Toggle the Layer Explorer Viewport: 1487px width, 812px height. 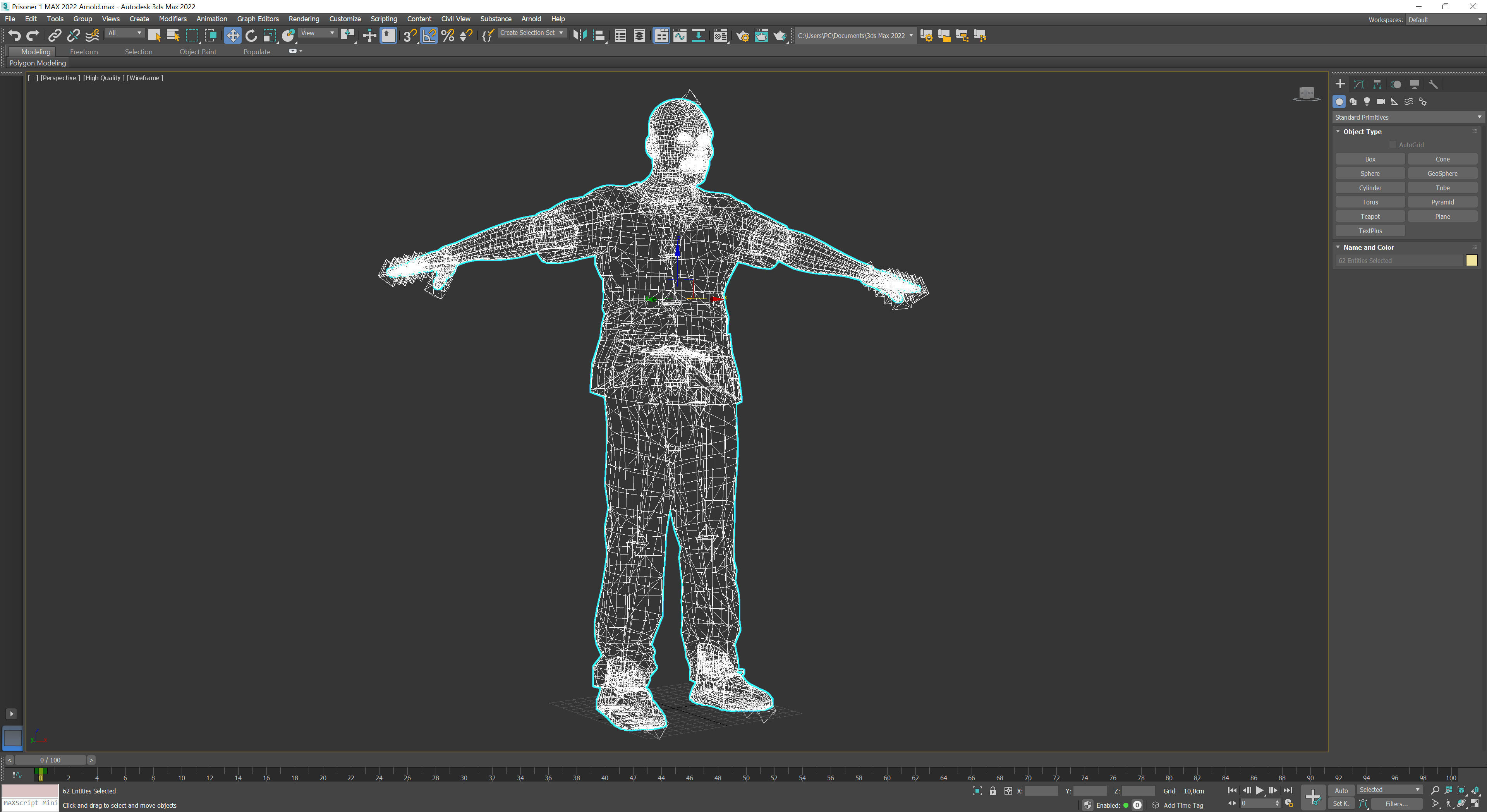[639, 36]
